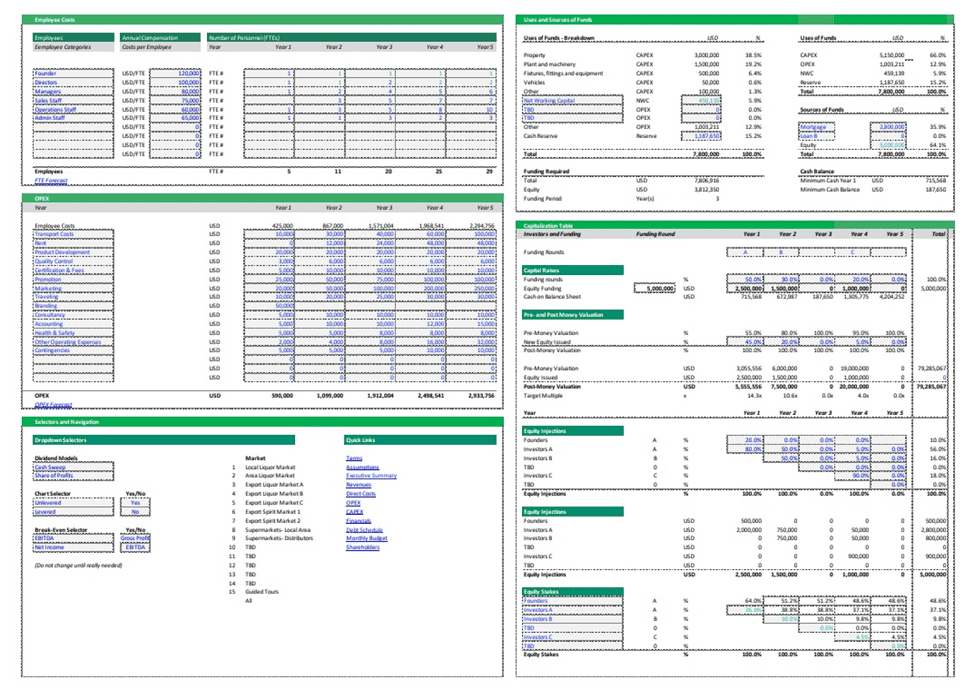The image size is (975, 699).
Task: Select the Health & Safety label cell
Action: tap(73, 333)
